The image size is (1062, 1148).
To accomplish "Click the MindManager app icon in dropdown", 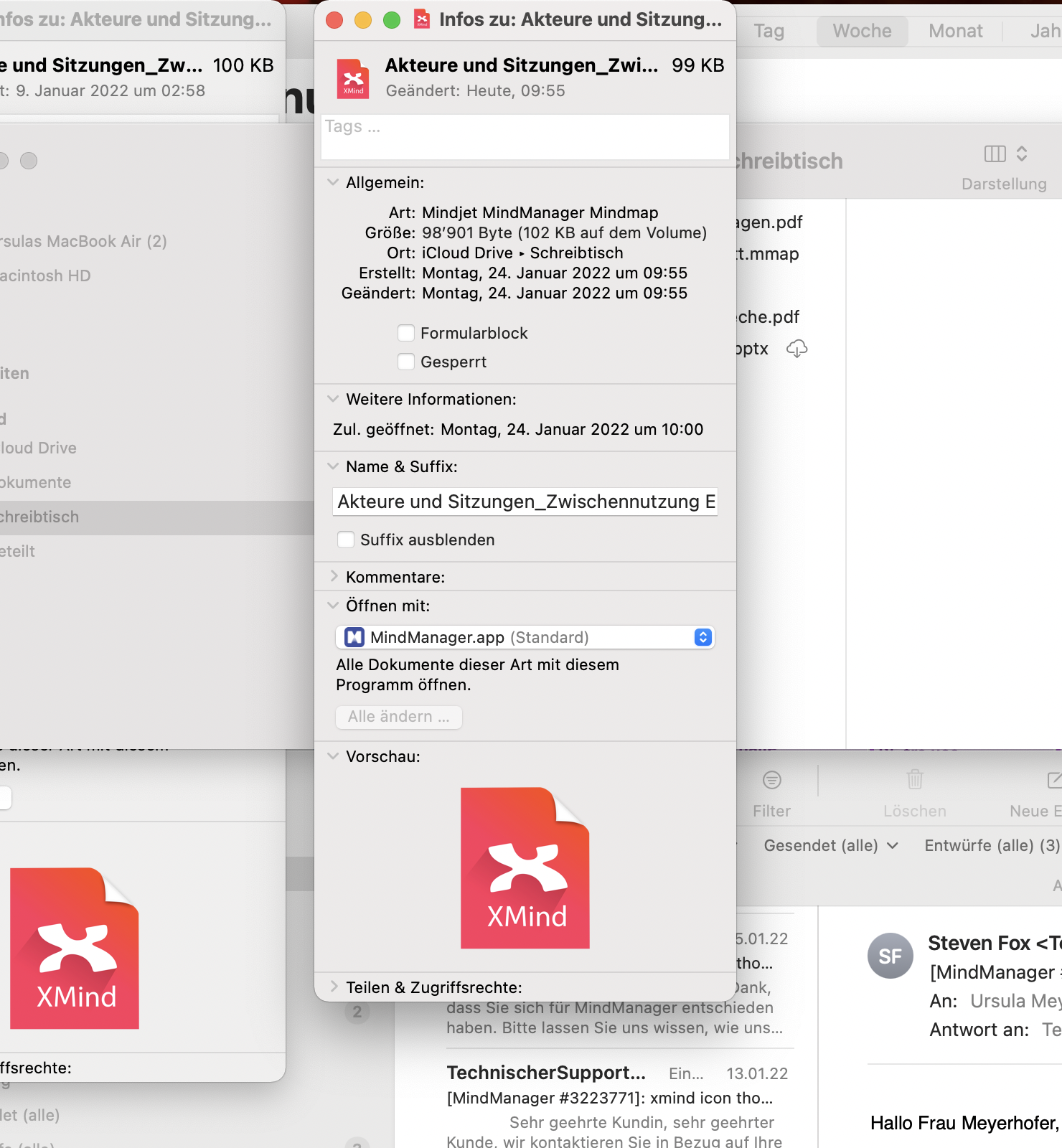I will [x=354, y=637].
